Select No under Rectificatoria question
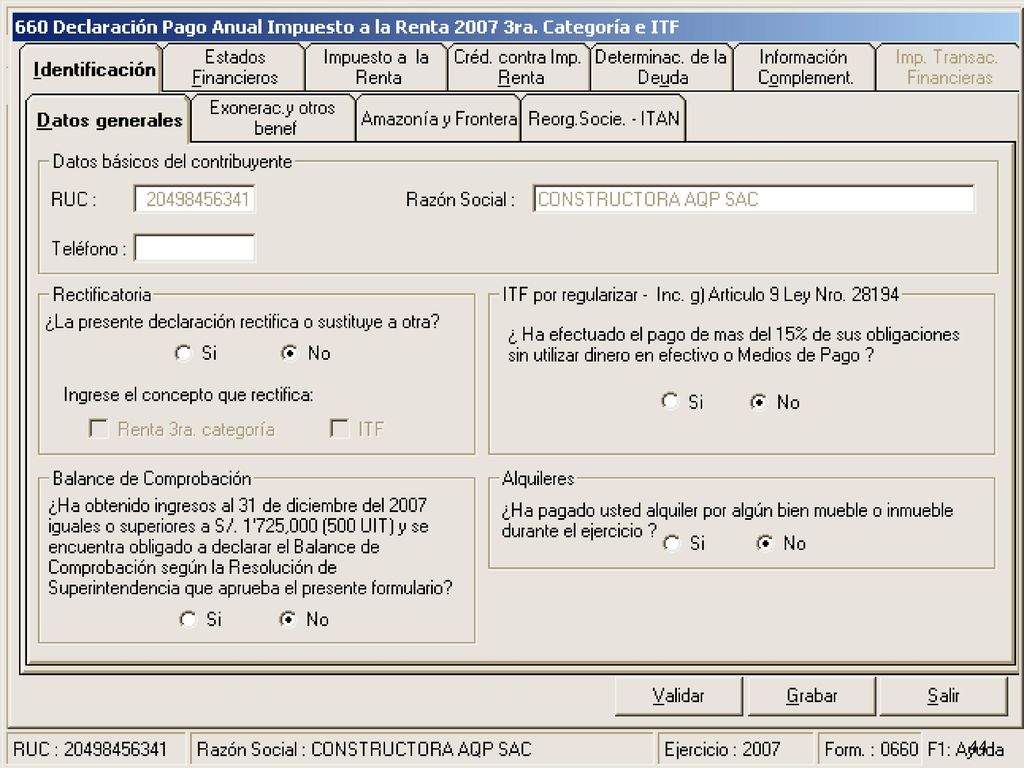 (289, 353)
